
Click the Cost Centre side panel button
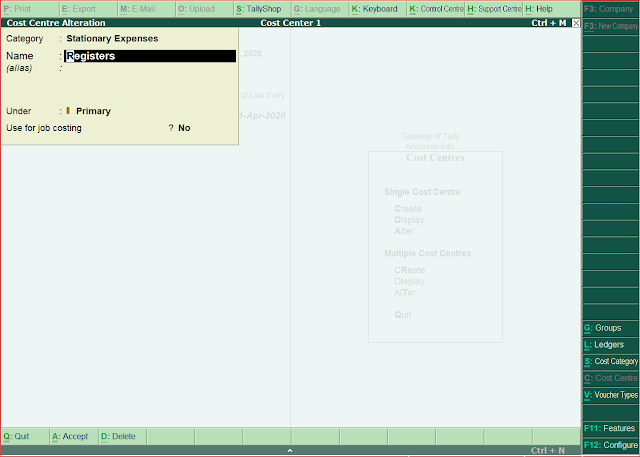[611, 378]
